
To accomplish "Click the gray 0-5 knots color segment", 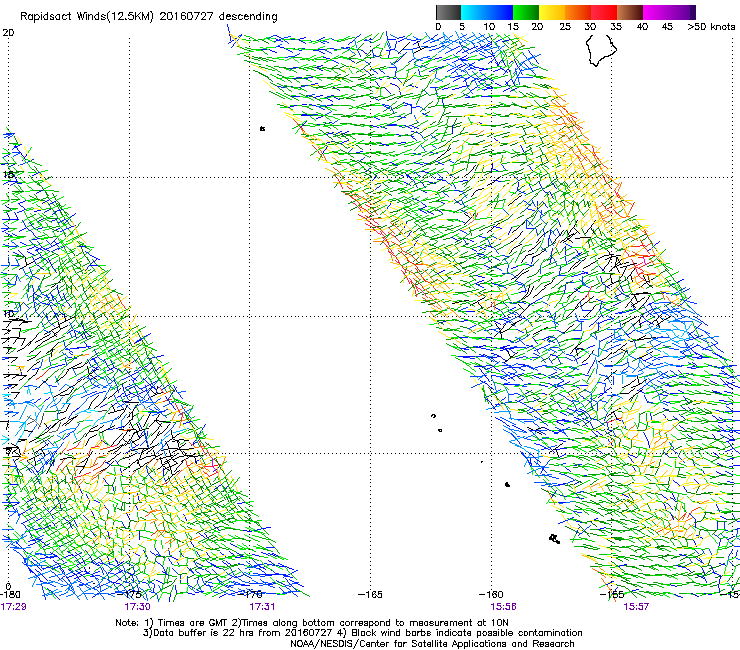I will 448,12.
